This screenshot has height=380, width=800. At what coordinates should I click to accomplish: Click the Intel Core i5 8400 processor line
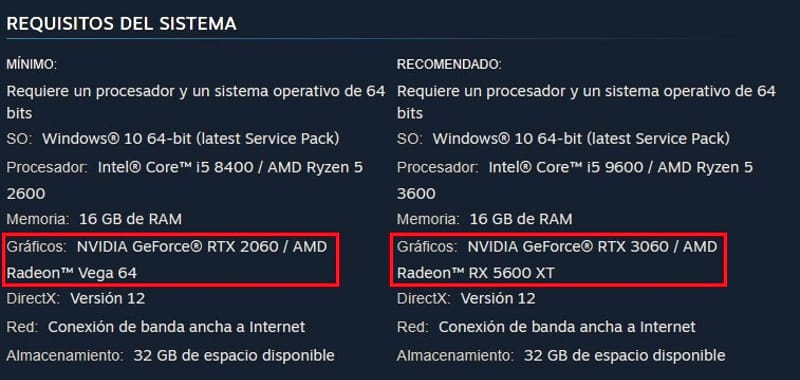(185, 181)
